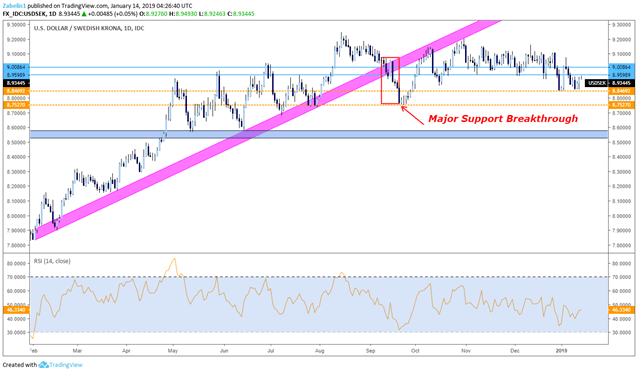The width and height of the screenshot is (638, 373).
Task: Click the low value L:8.92463 in header
Action: [212, 14]
